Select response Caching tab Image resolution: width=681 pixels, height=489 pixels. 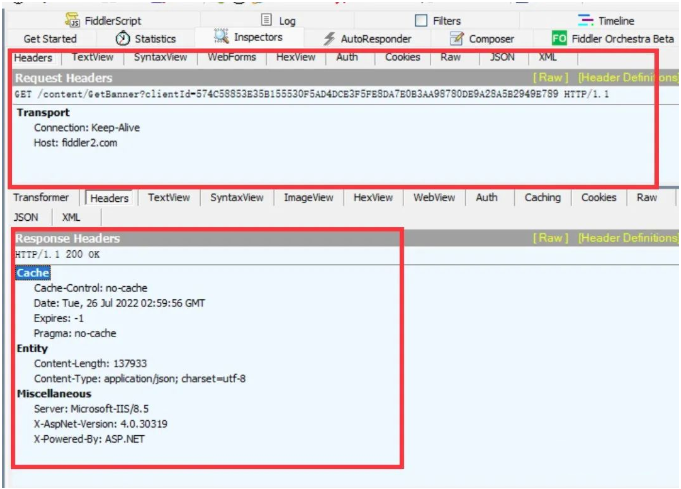[x=542, y=198]
